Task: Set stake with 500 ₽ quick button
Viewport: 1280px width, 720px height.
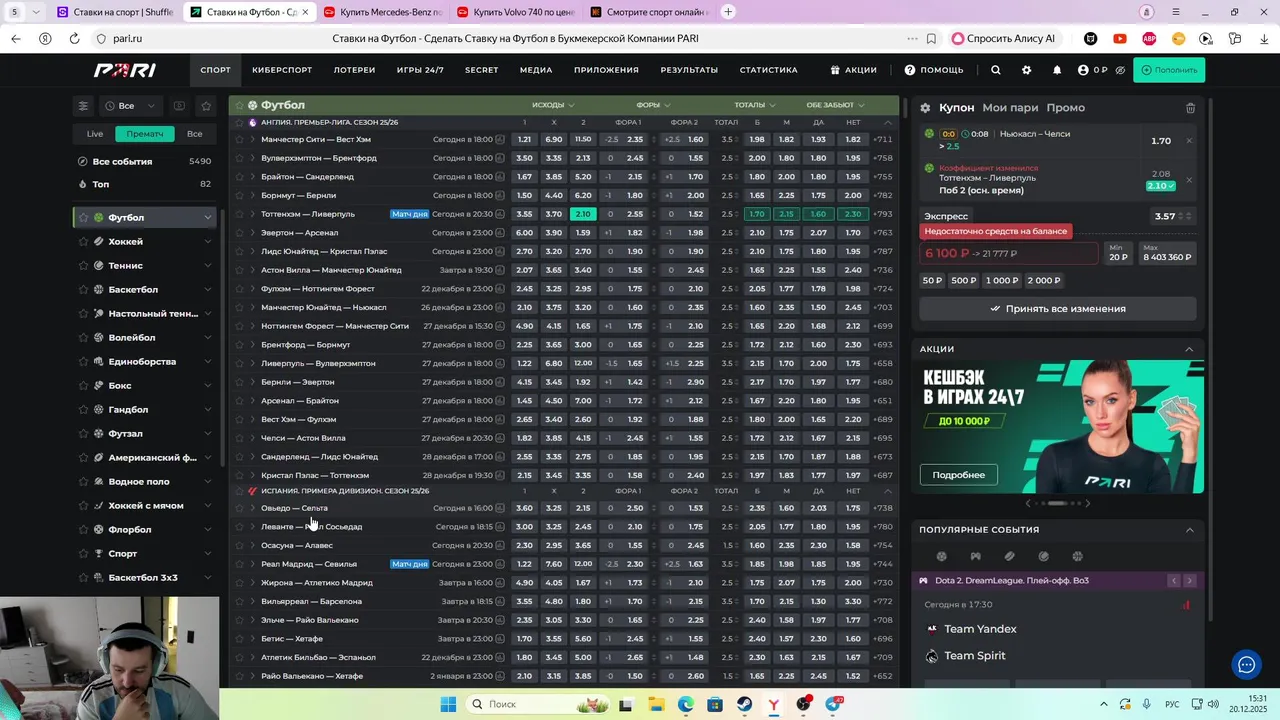Action: pyautogui.click(x=964, y=281)
